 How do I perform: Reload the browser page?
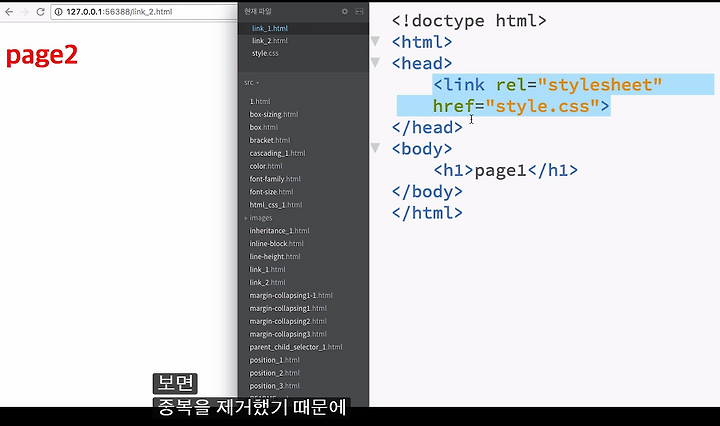(40, 11)
